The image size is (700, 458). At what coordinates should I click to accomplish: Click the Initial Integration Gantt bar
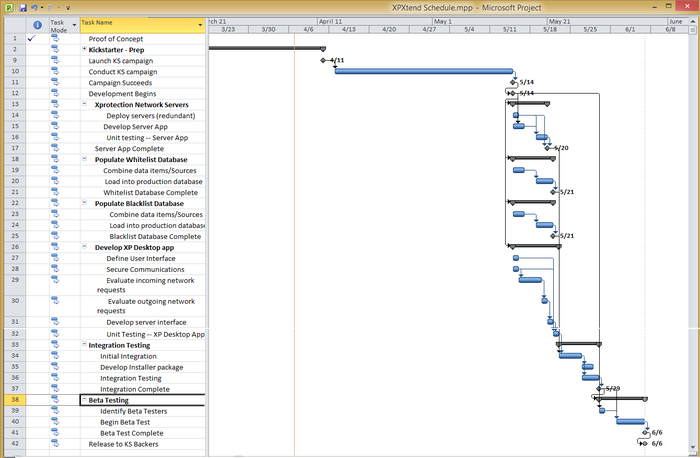(571, 356)
